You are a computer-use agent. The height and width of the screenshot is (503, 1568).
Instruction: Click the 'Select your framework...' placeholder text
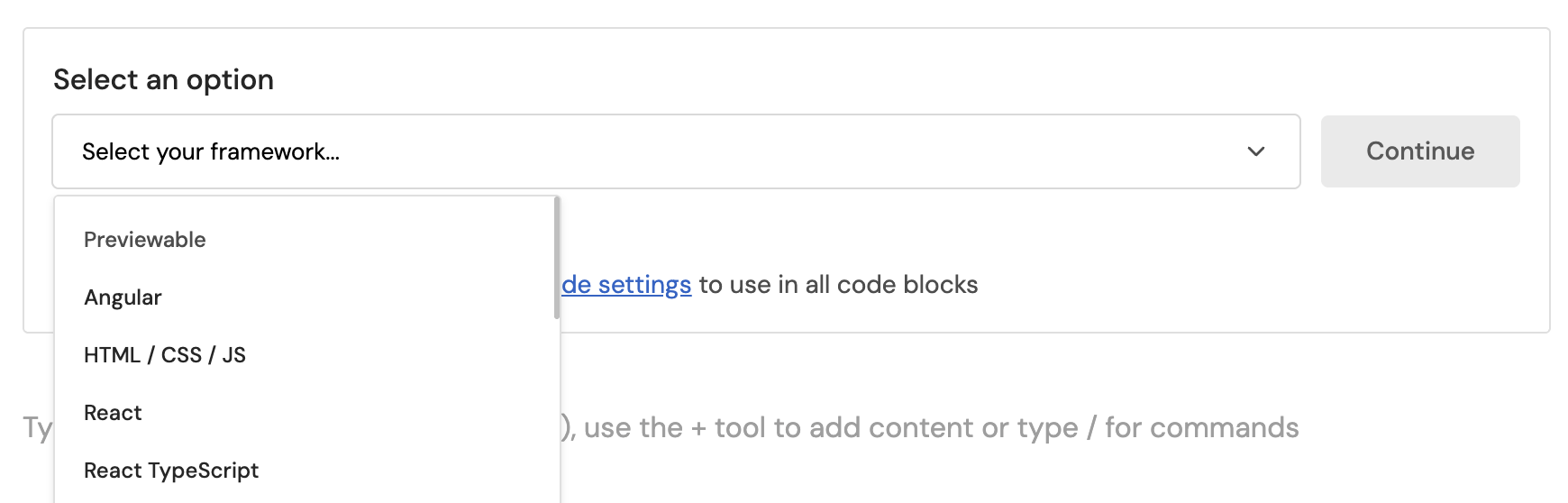pos(211,151)
